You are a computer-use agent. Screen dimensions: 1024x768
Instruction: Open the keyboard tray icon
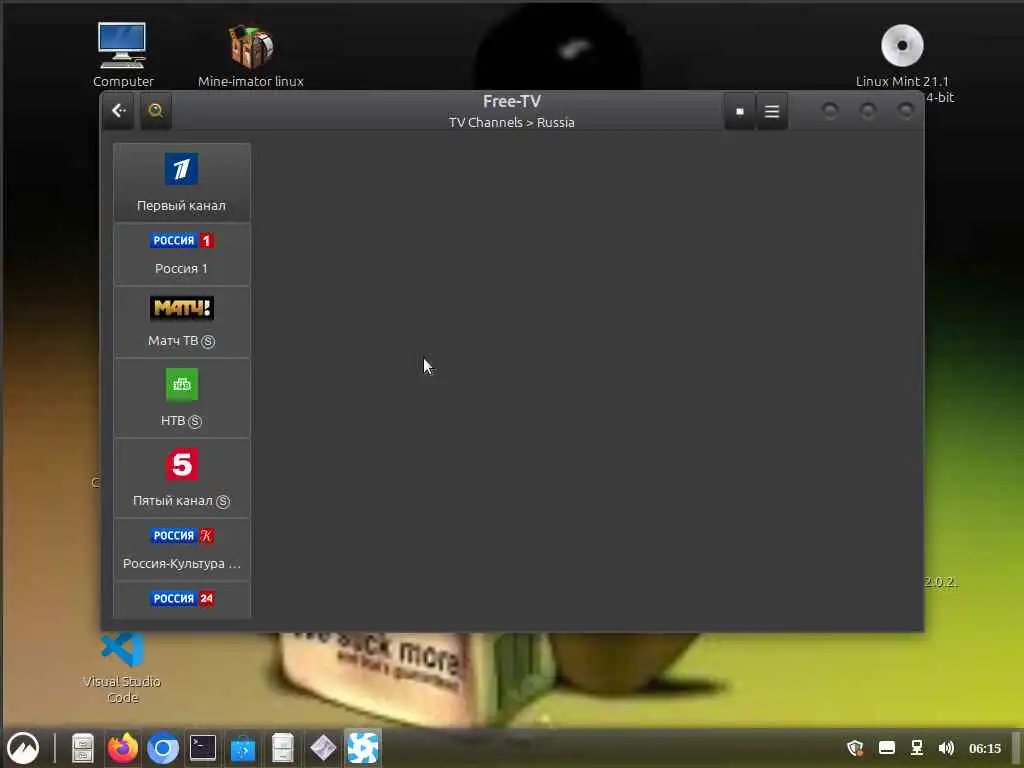(x=887, y=748)
